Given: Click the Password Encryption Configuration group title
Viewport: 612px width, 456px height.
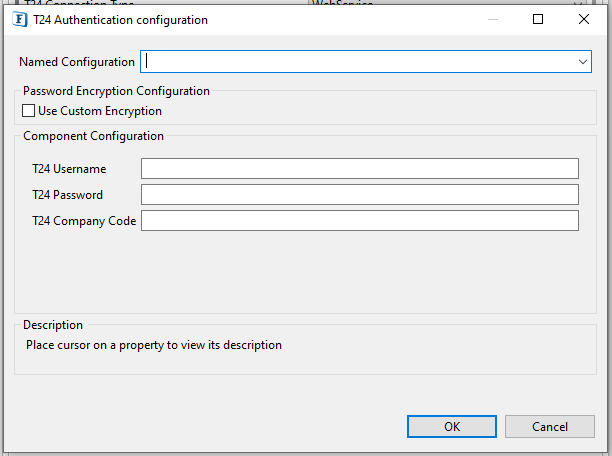Looking at the screenshot, I should [116, 91].
